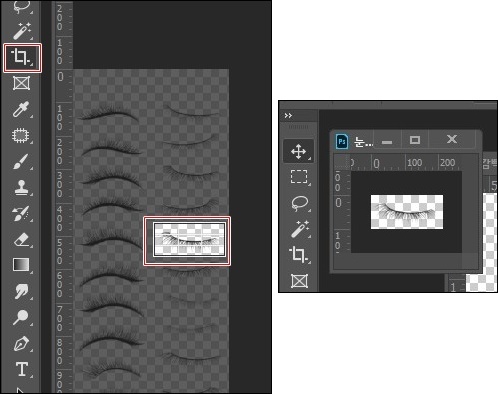
Task: Select the Smudge tool
Action: [x=21, y=291]
